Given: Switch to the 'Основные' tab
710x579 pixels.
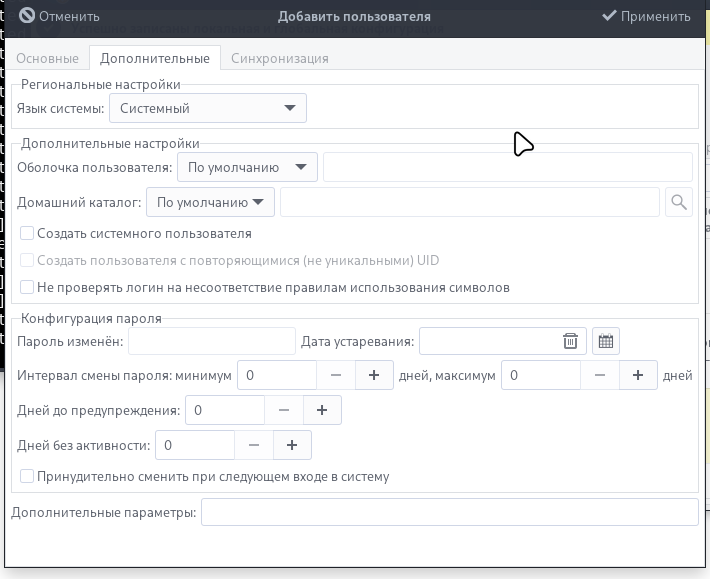Looking at the screenshot, I should pos(47,58).
